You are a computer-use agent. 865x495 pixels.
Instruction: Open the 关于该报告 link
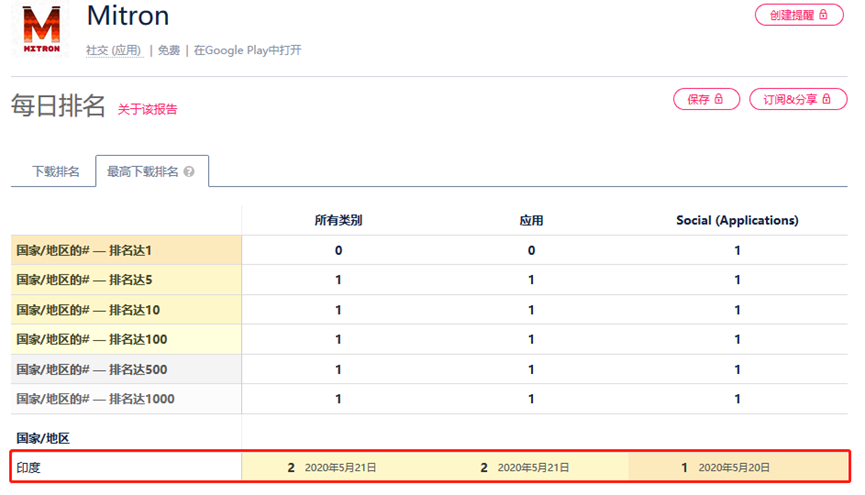147,109
